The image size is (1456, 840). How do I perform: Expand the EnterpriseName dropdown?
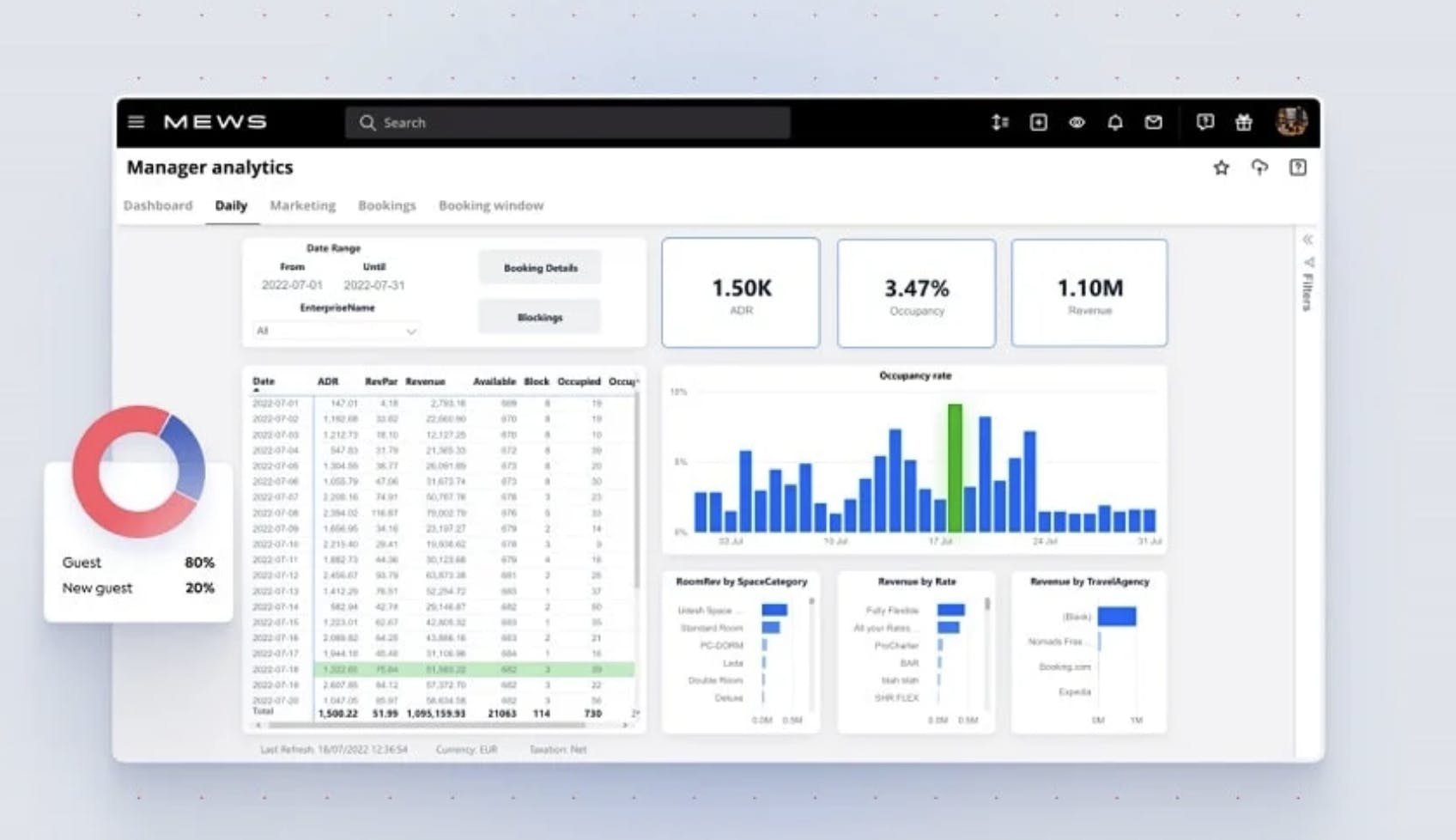click(x=336, y=331)
